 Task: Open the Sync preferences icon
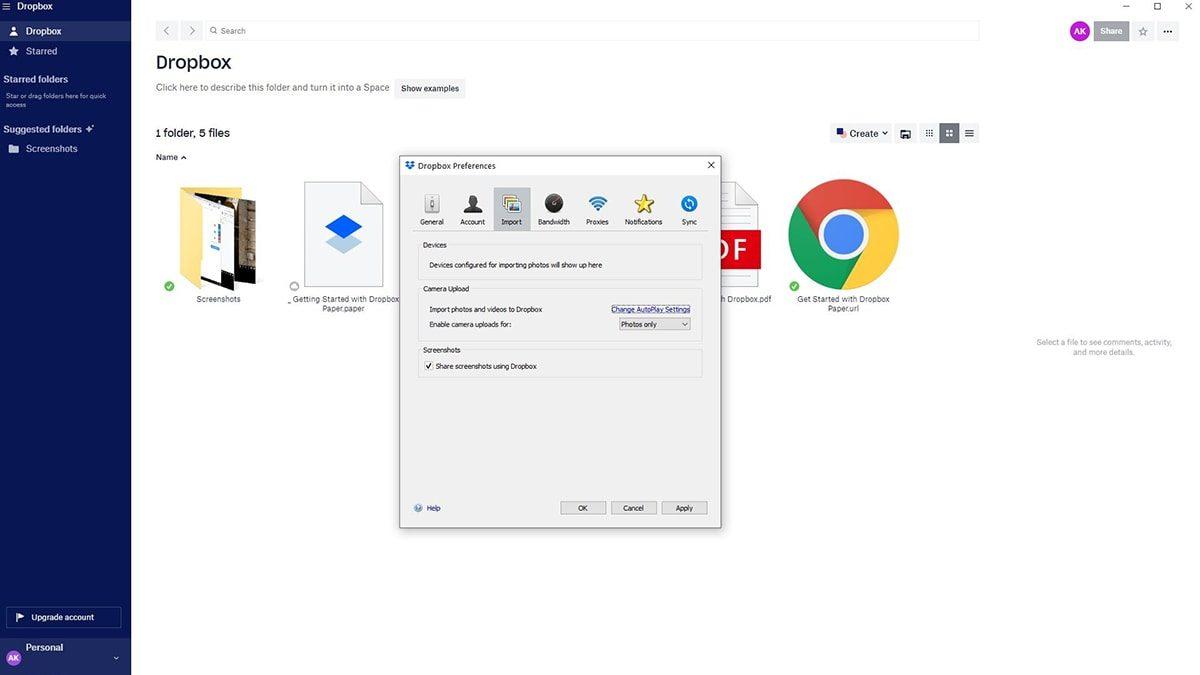(689, 208)
